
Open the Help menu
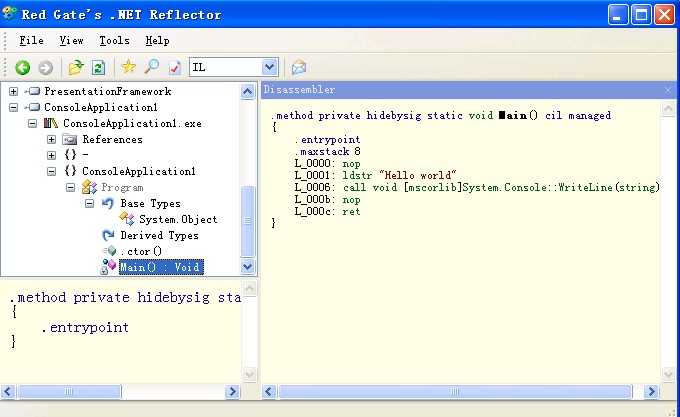[157, 41]
